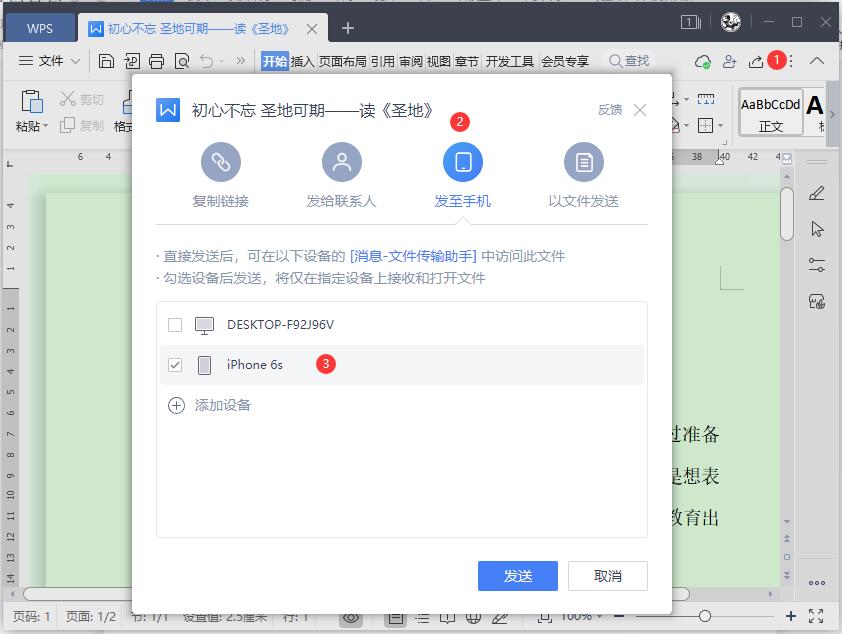Viewport: 842px width, 634px height.
Task: Click the 反馈 feedback link
Action: pyautogui.click(x=609, y=110)
